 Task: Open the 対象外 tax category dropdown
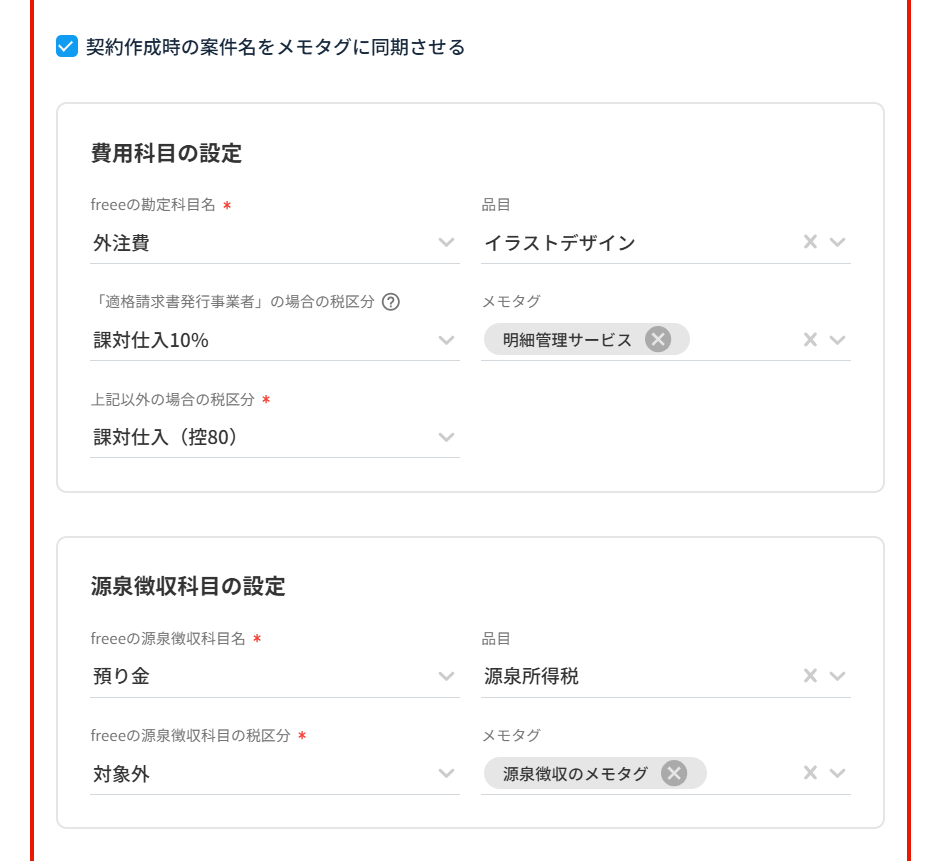pyautogui.click(x=446, y=773)
